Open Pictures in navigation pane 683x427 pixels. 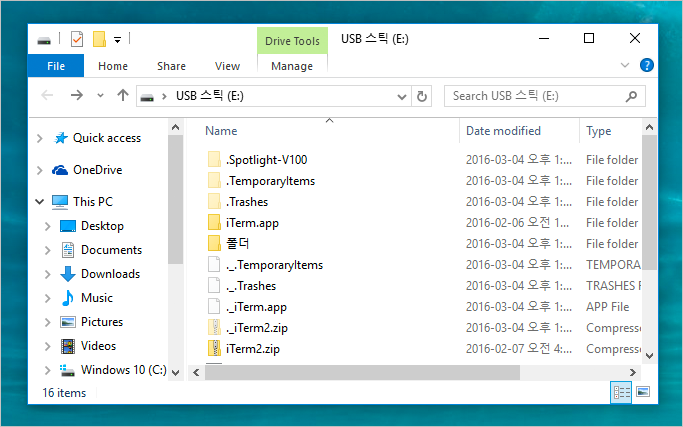tap(102, 322)
